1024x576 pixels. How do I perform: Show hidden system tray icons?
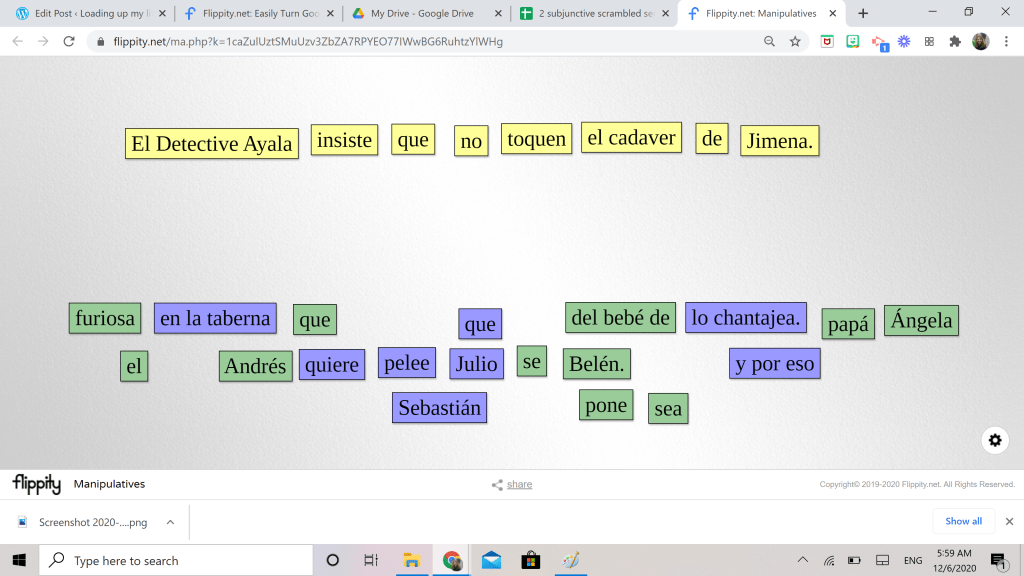[x=802, y=560]
